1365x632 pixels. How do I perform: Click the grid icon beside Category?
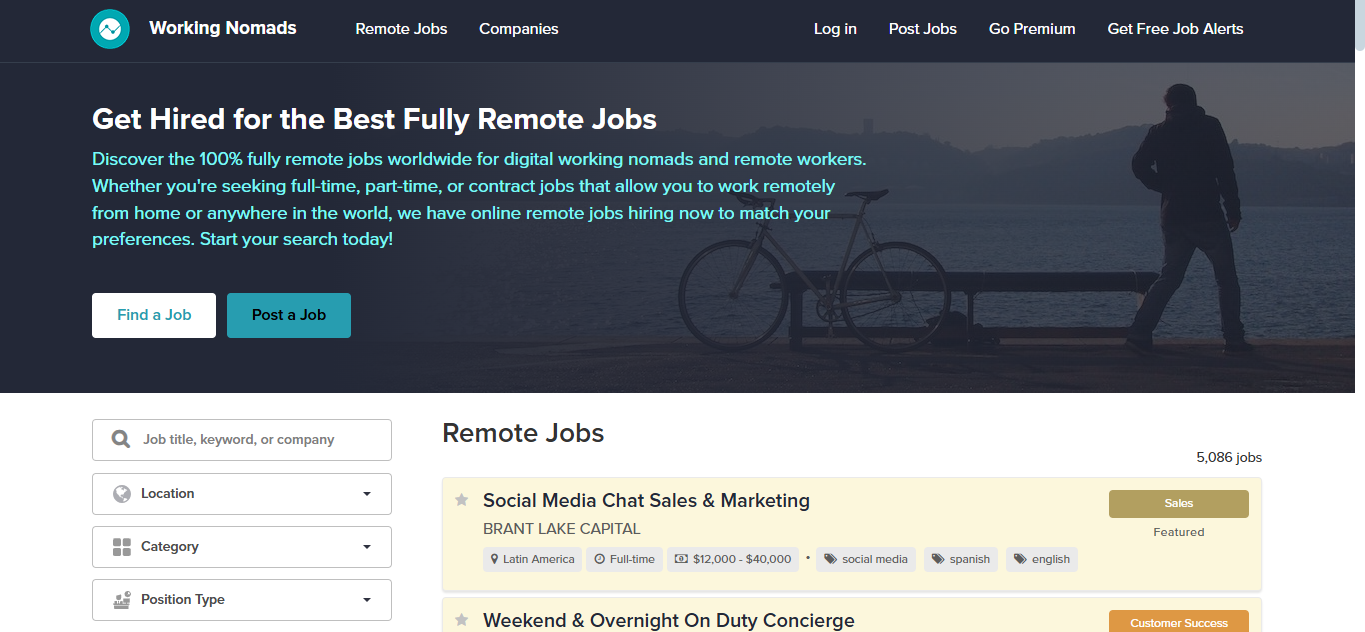coord(121,546)
